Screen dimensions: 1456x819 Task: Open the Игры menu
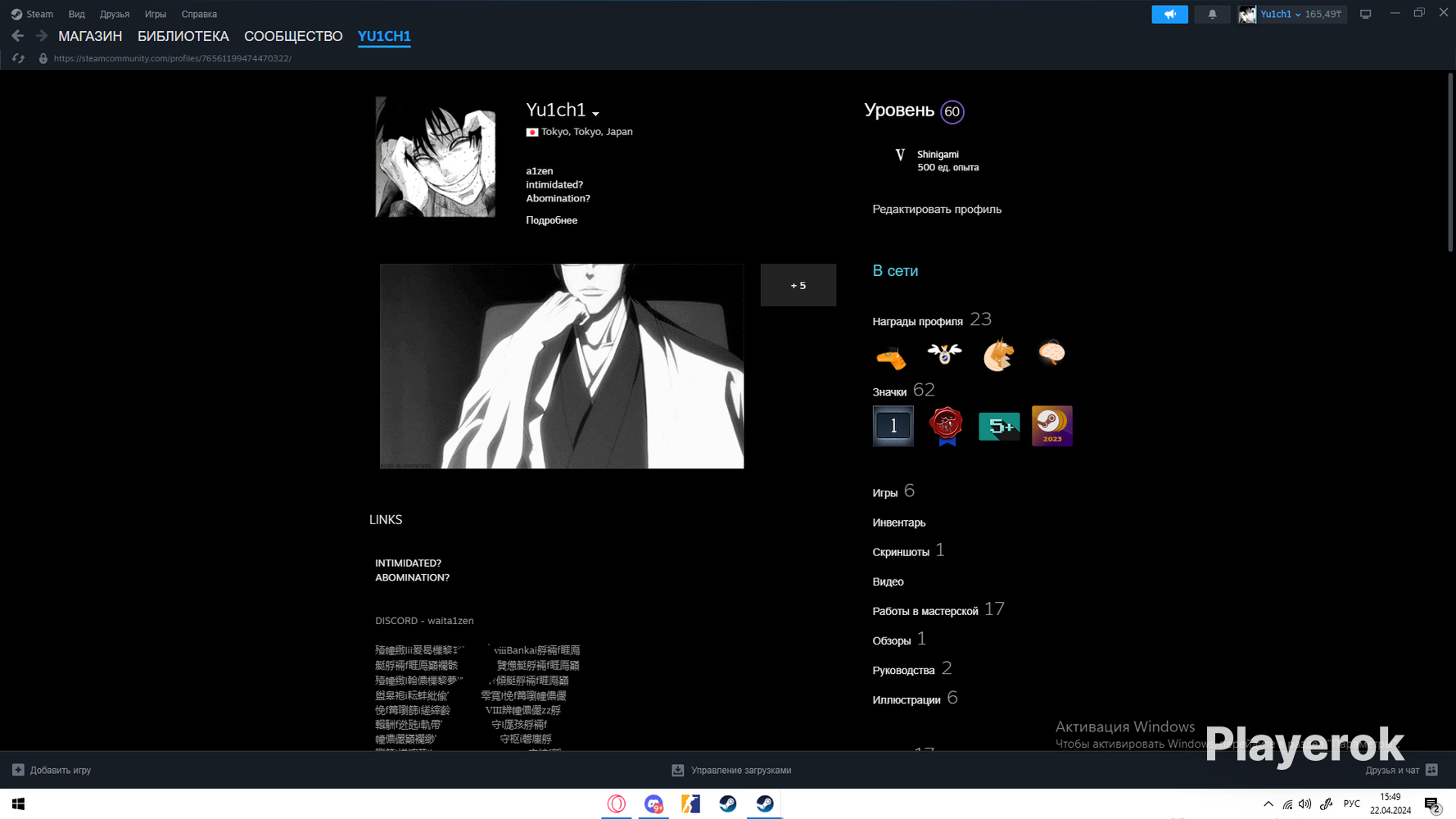(x=156, y=14)
